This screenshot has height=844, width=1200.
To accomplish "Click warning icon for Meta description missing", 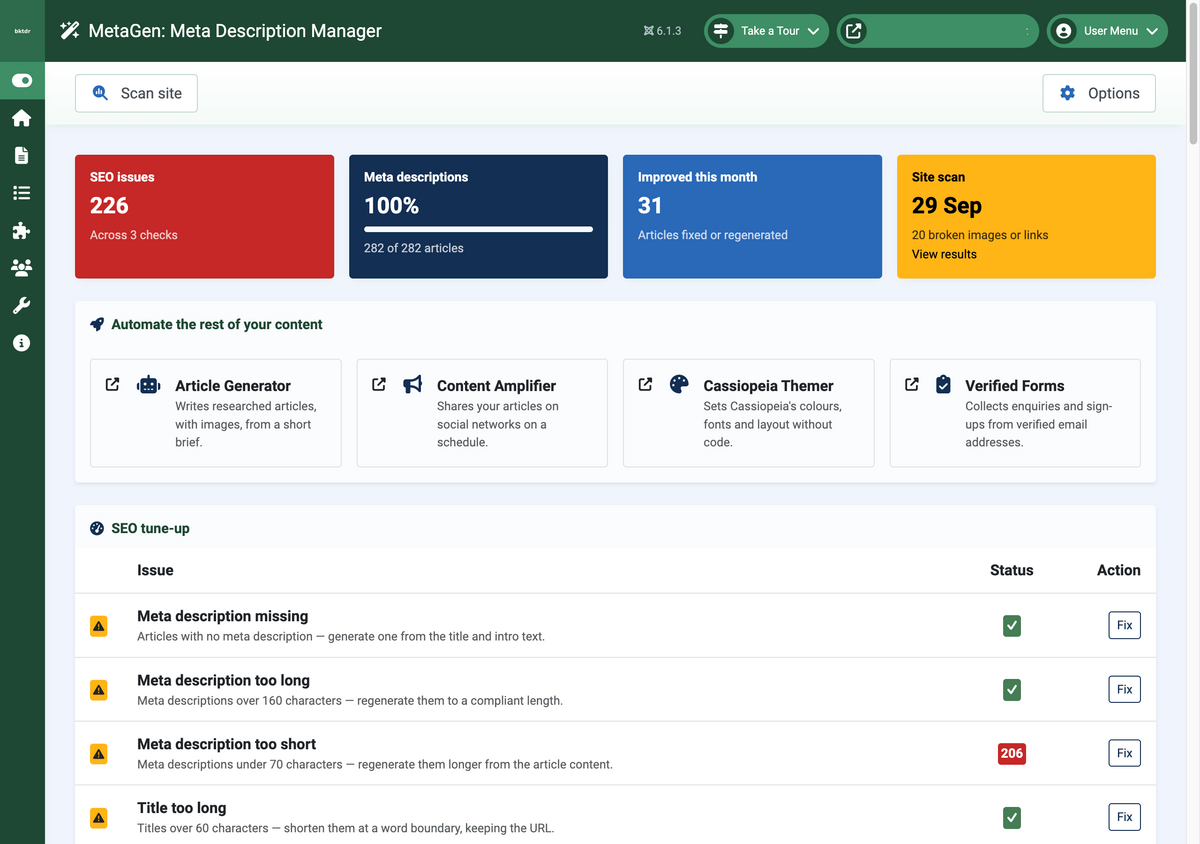I will pyautogui.click(x=99, y=626).
